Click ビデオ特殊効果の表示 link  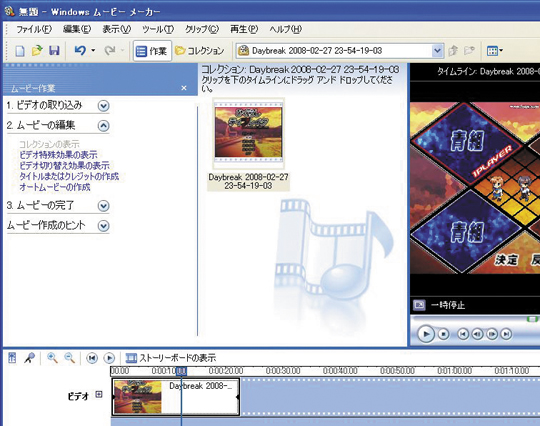tap(58, 155)
